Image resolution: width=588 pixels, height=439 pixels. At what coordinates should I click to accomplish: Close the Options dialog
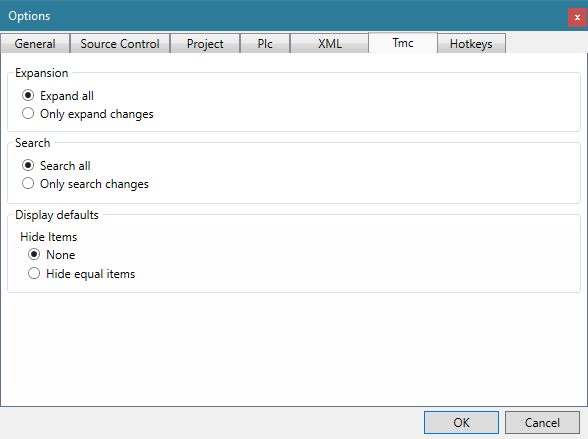(x=578, y=18)
